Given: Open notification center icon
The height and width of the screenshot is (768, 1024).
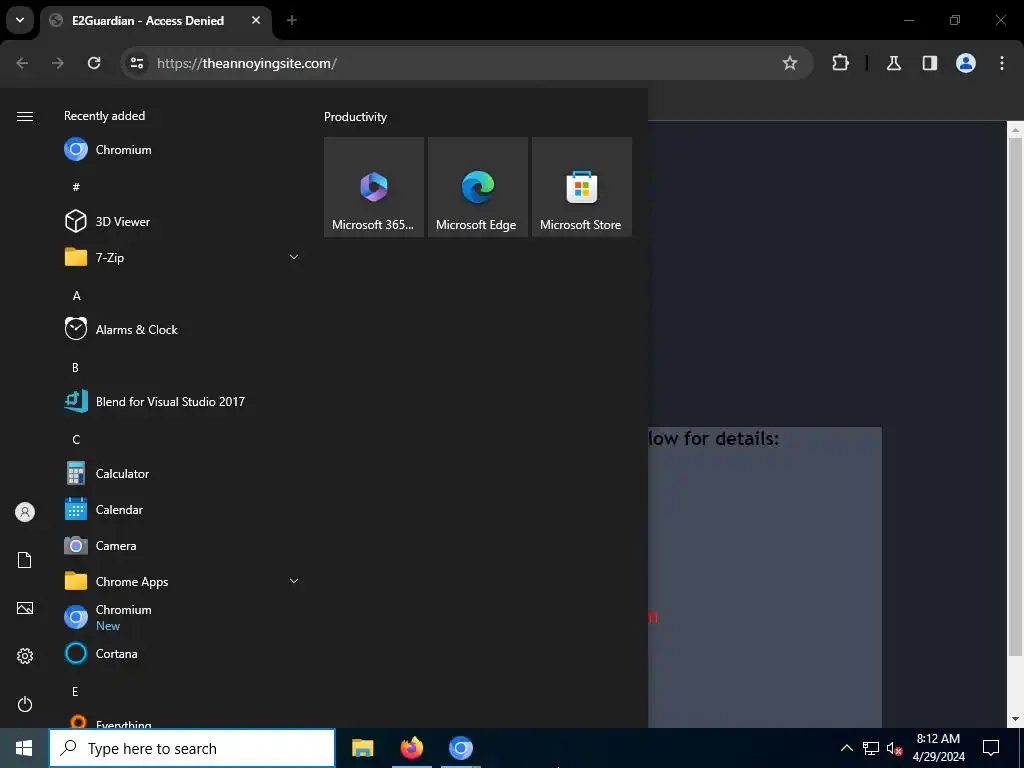Looking at the screenshot, I should tap(991, 748).
